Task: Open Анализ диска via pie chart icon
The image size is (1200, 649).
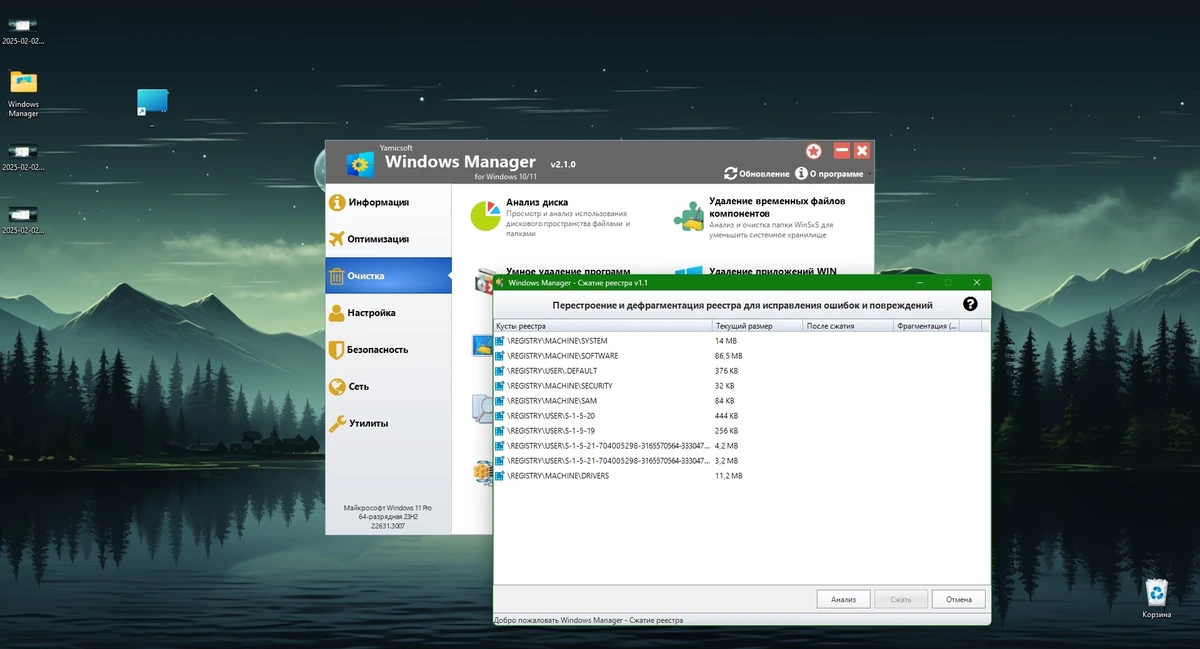Action: pos(485,215)
